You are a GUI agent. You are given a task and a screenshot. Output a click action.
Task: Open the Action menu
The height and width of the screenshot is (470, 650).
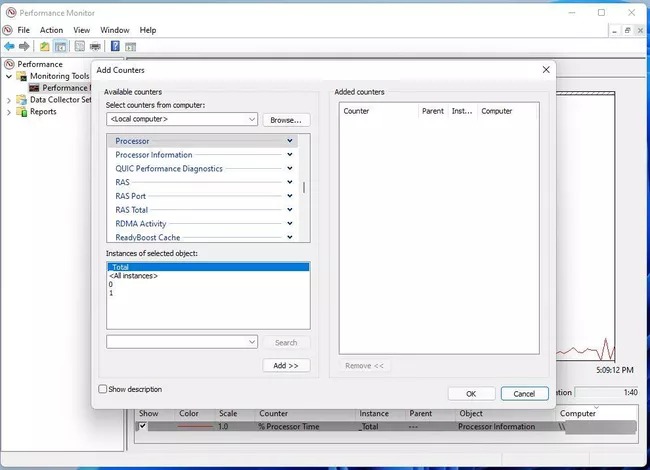pos(51,30)
